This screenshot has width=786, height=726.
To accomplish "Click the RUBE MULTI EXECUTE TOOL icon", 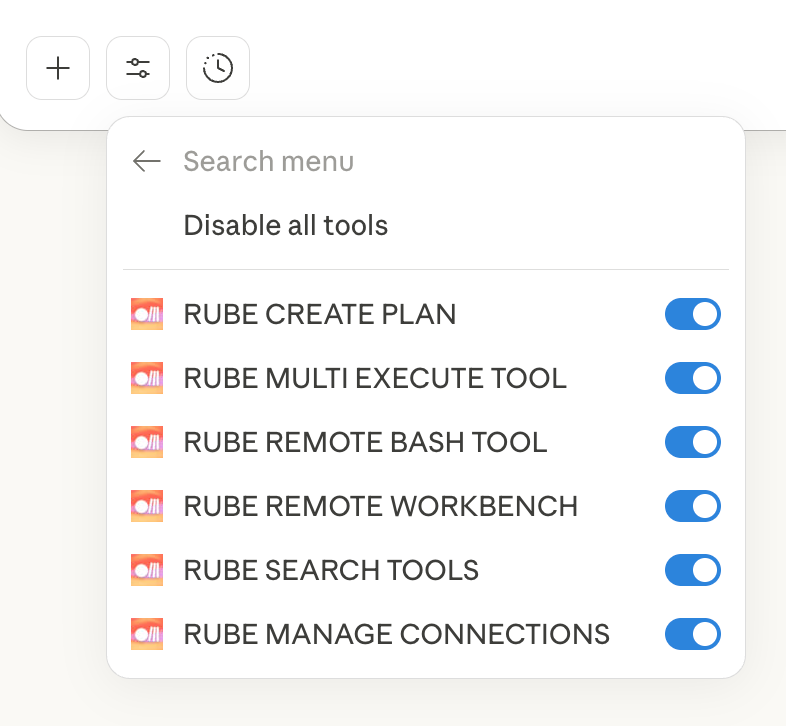I will [147, 378].
